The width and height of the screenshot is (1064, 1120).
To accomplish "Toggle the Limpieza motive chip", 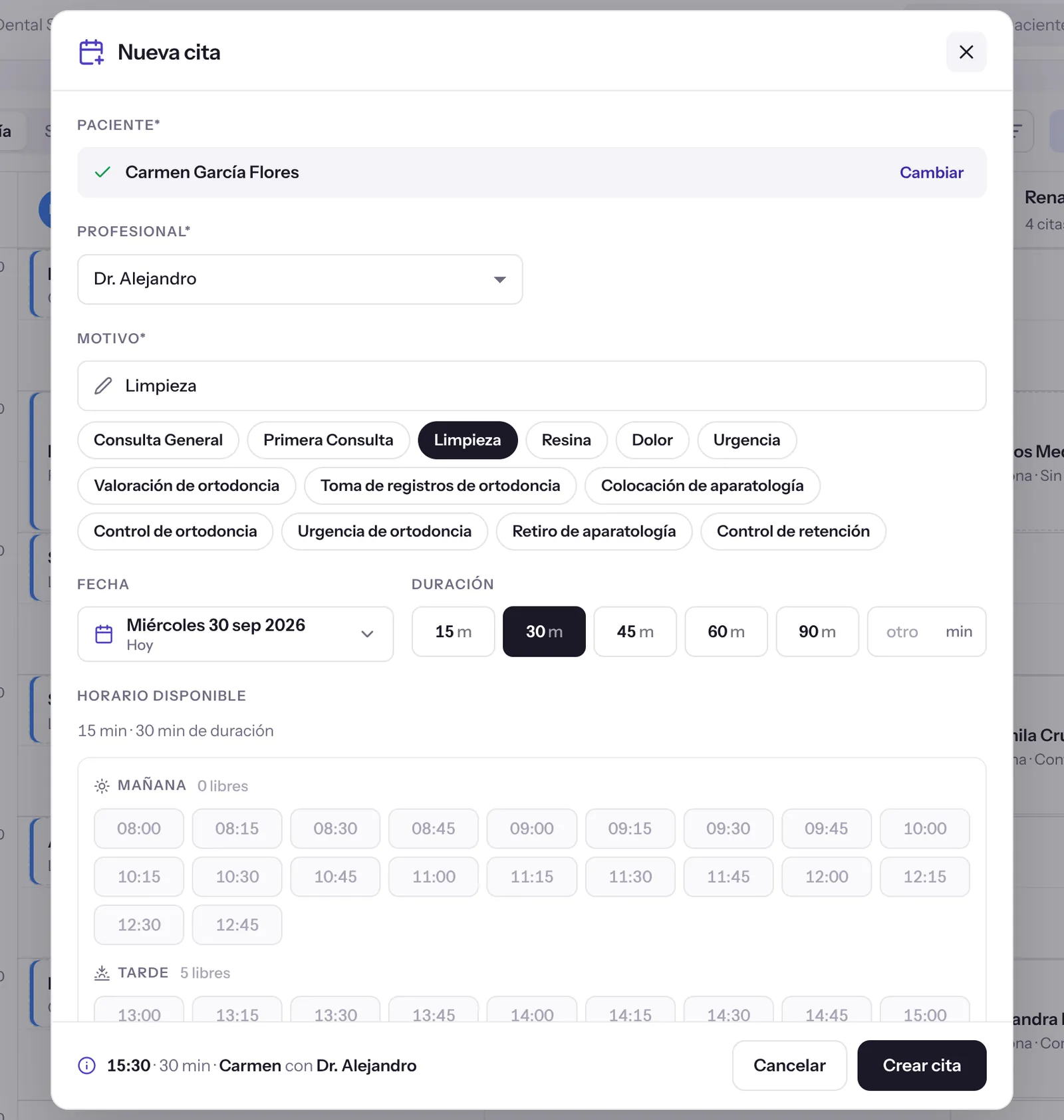I will (x=467, y=440).
